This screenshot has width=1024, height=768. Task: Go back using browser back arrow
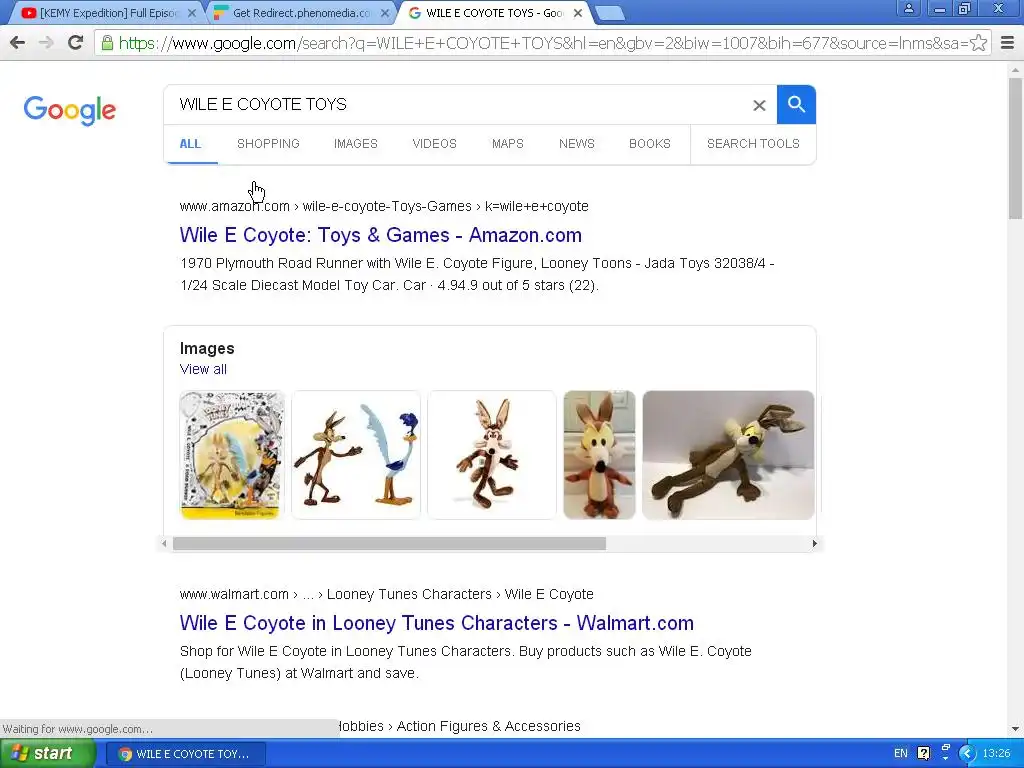click(x=18, y=43)
